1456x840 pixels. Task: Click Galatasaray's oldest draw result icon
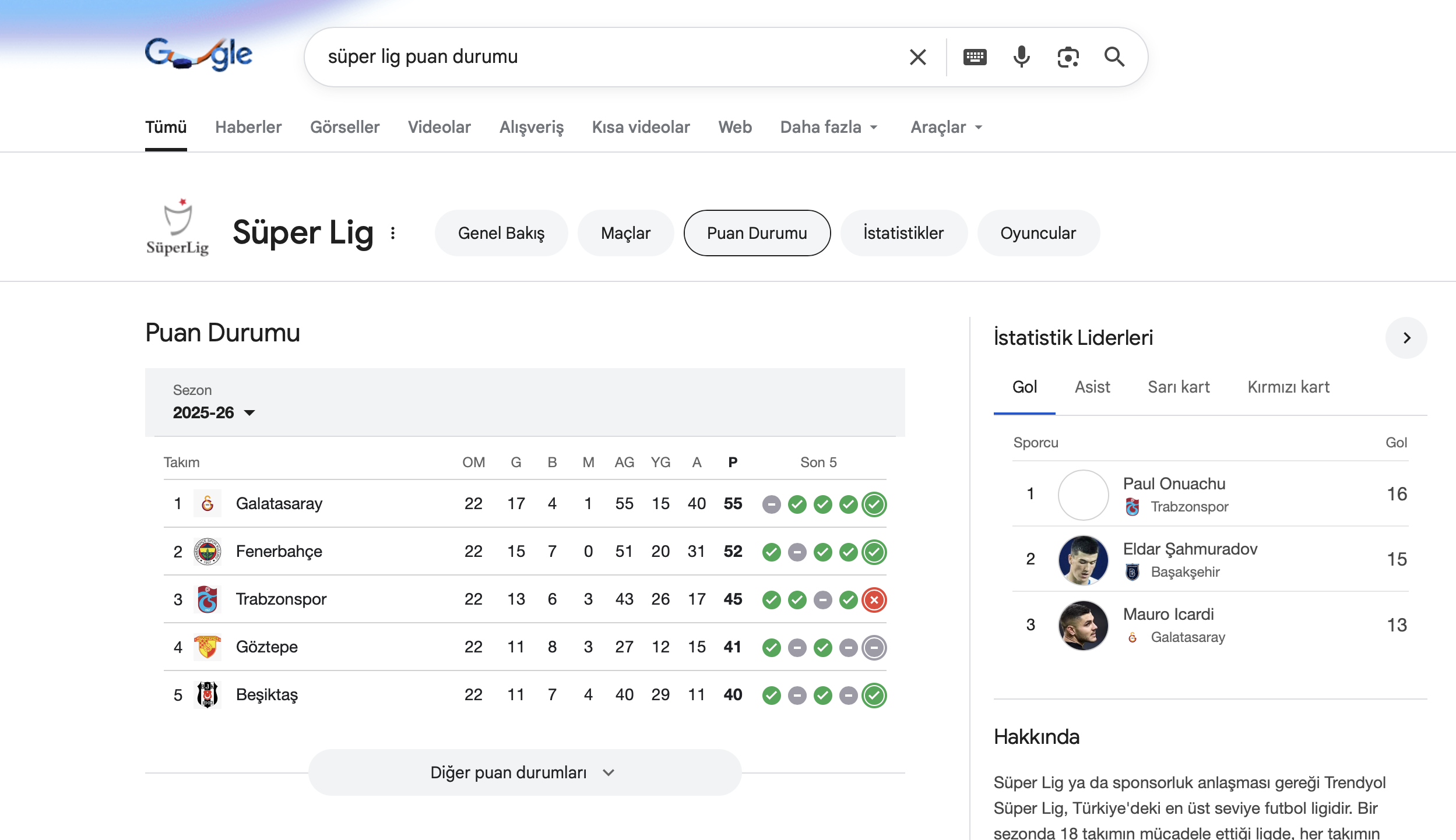[x=772, y=504]
